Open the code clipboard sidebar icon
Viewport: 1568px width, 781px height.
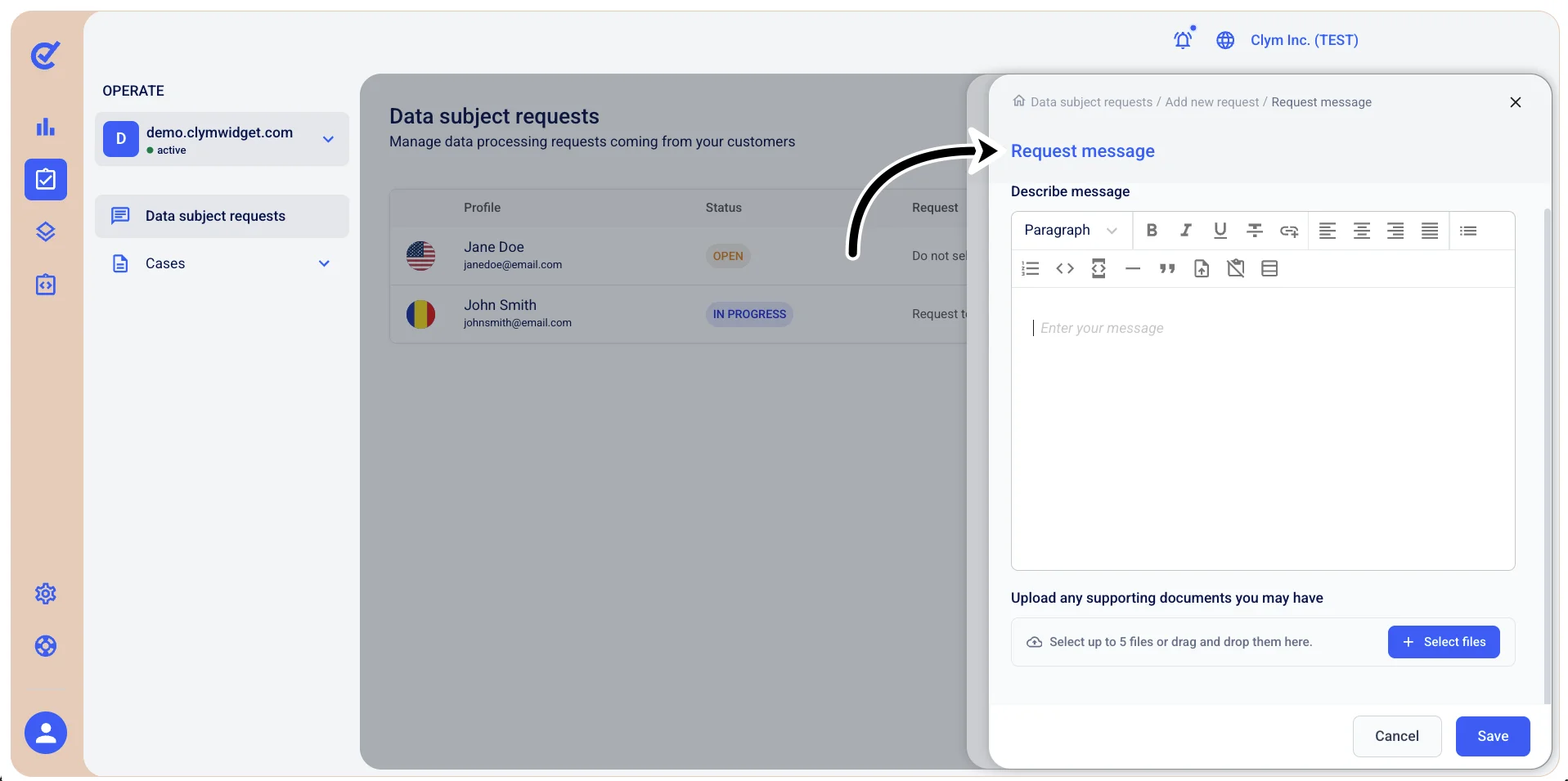pos(46,285)
